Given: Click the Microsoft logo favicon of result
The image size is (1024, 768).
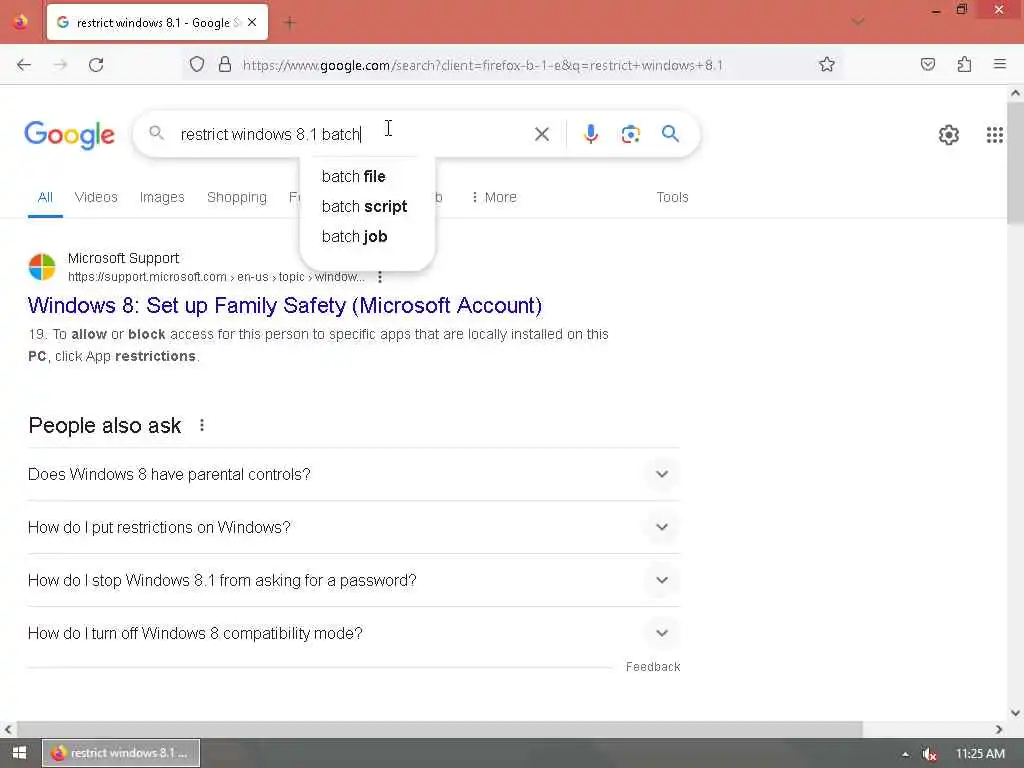Looking at the screenshot, I should [x=42, y=267].
